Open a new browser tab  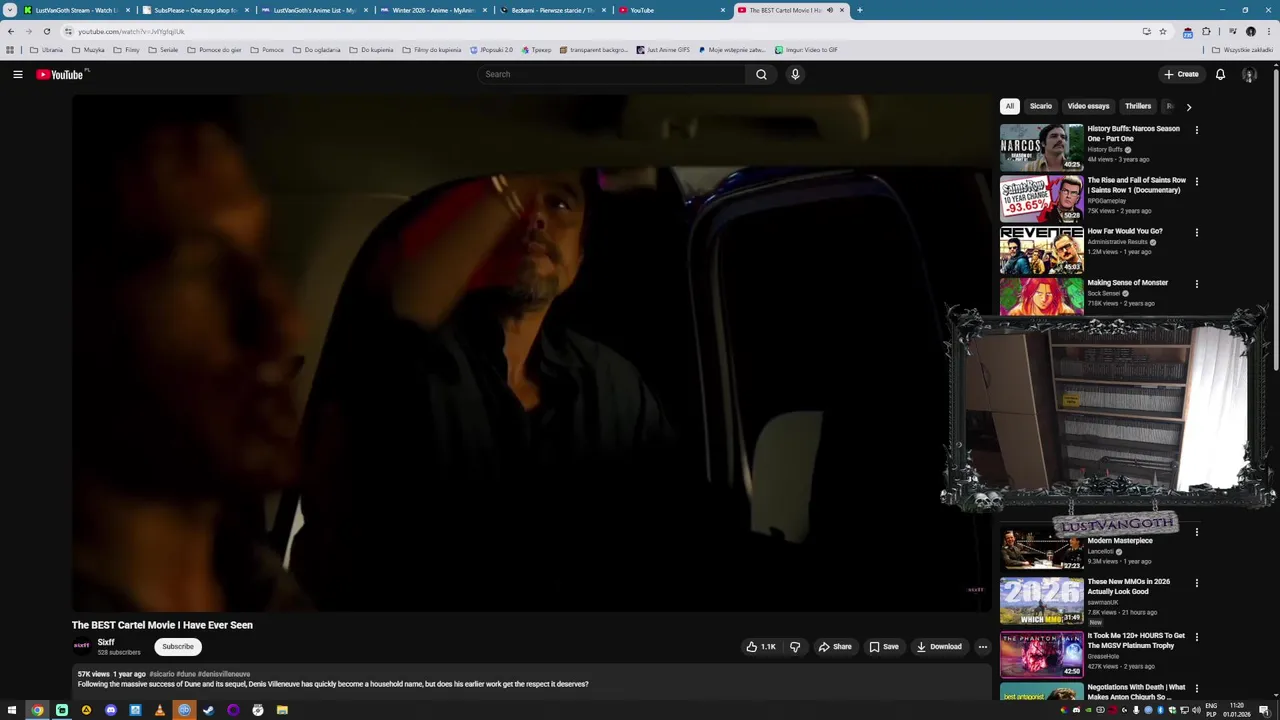click(859, 10)
